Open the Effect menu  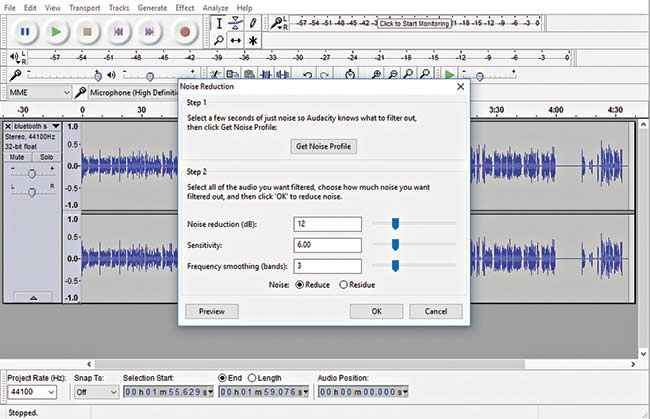click(184, 8)
